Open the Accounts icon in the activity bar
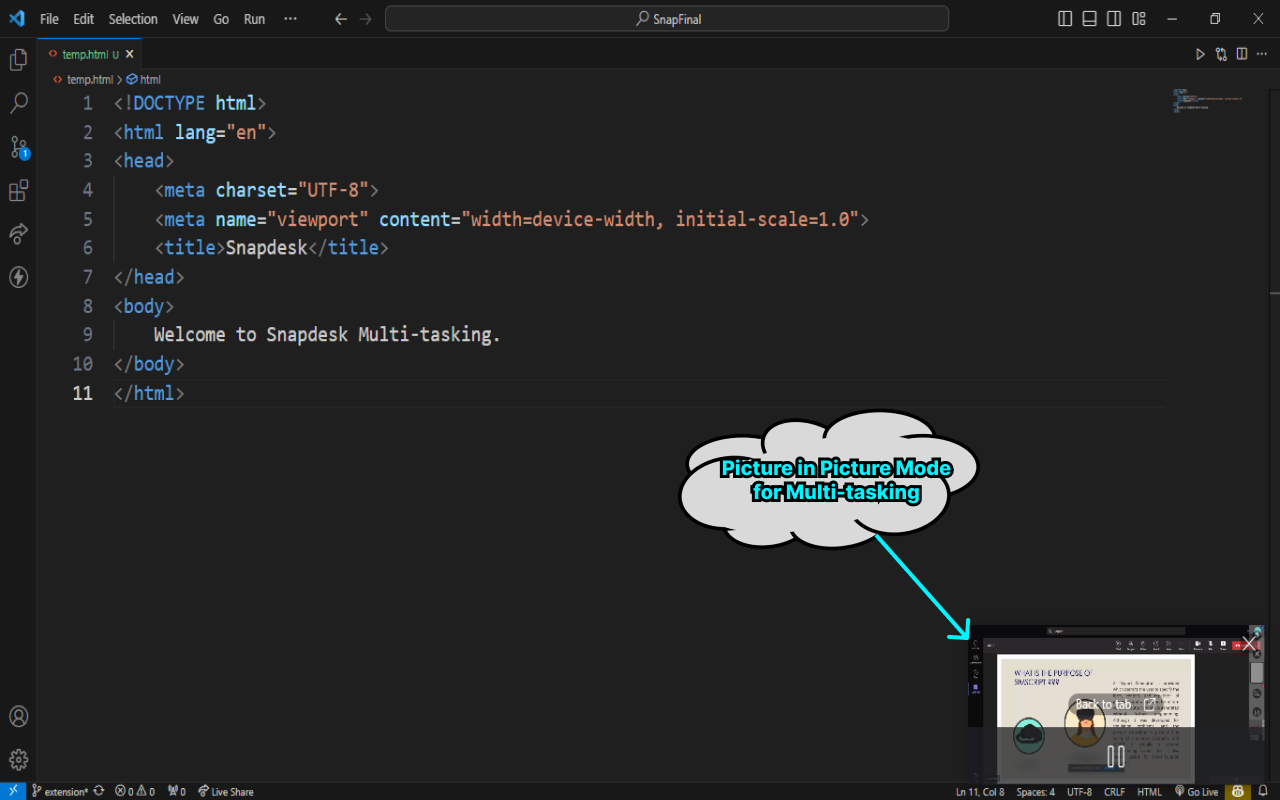 [18, 716]
